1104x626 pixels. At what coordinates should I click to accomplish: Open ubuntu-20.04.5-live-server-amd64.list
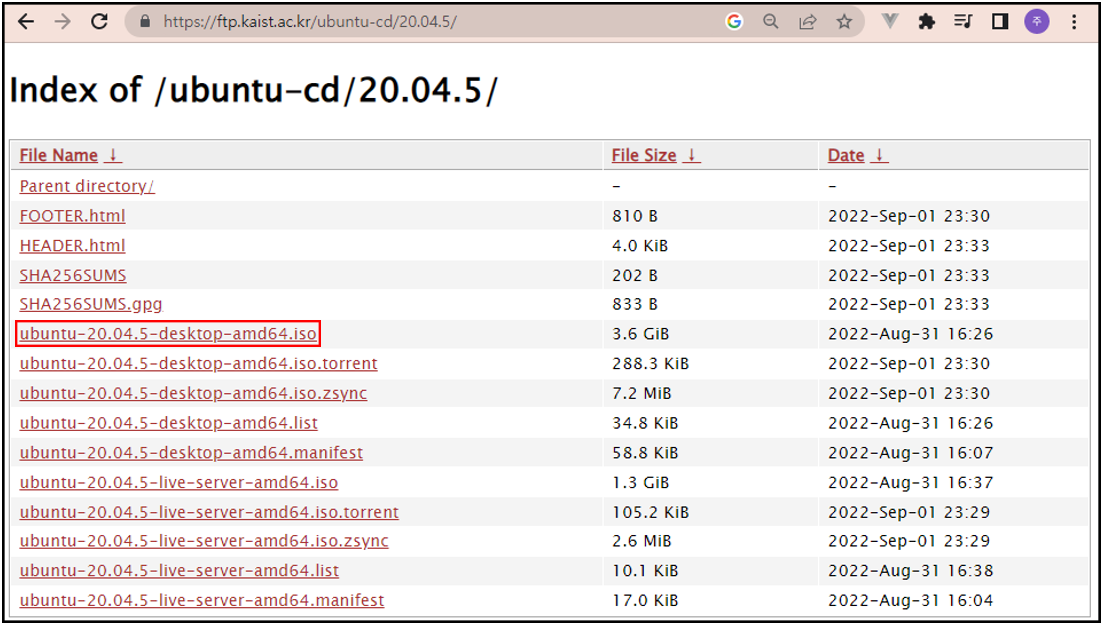[x=180, y=570]
